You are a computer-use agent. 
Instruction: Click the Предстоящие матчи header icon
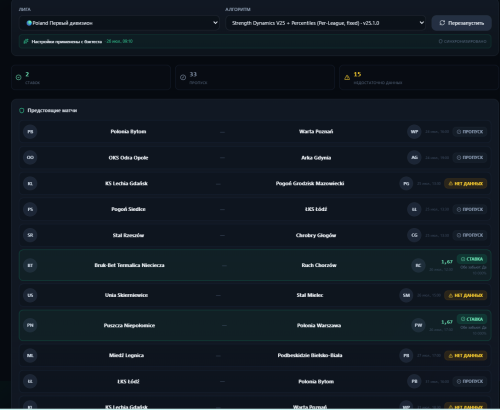[x=22, y=110]
